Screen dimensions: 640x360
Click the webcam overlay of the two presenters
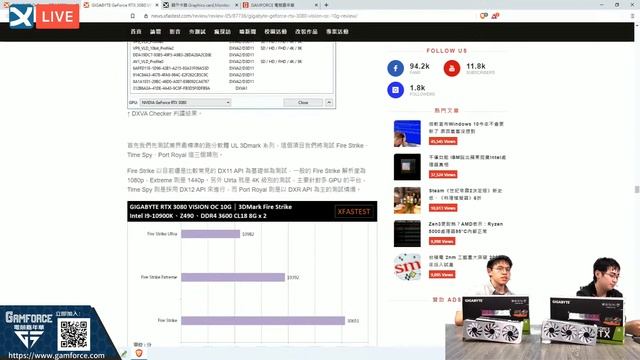[x=542, y=308]
